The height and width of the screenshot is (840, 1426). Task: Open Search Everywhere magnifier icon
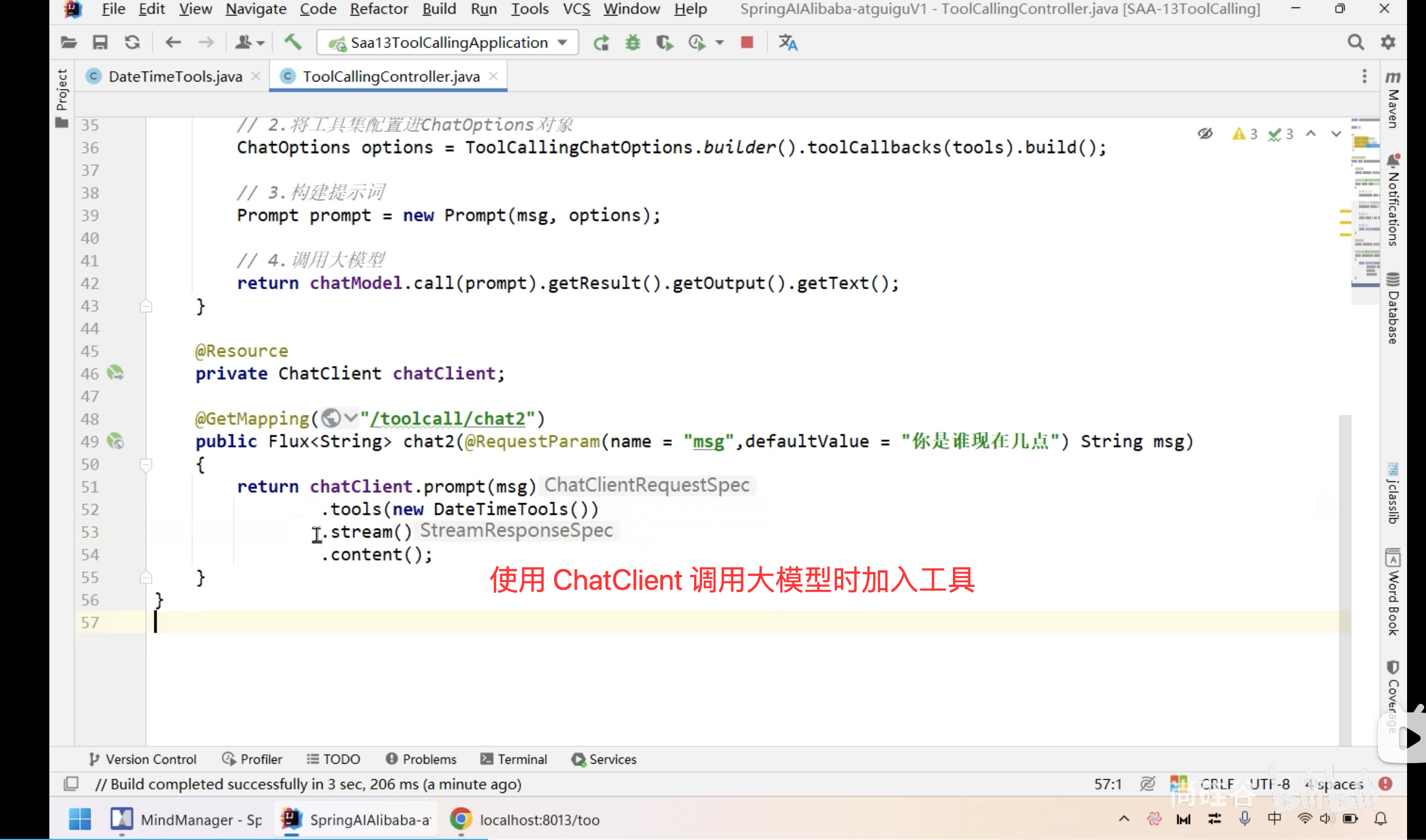click(1355, 42)
